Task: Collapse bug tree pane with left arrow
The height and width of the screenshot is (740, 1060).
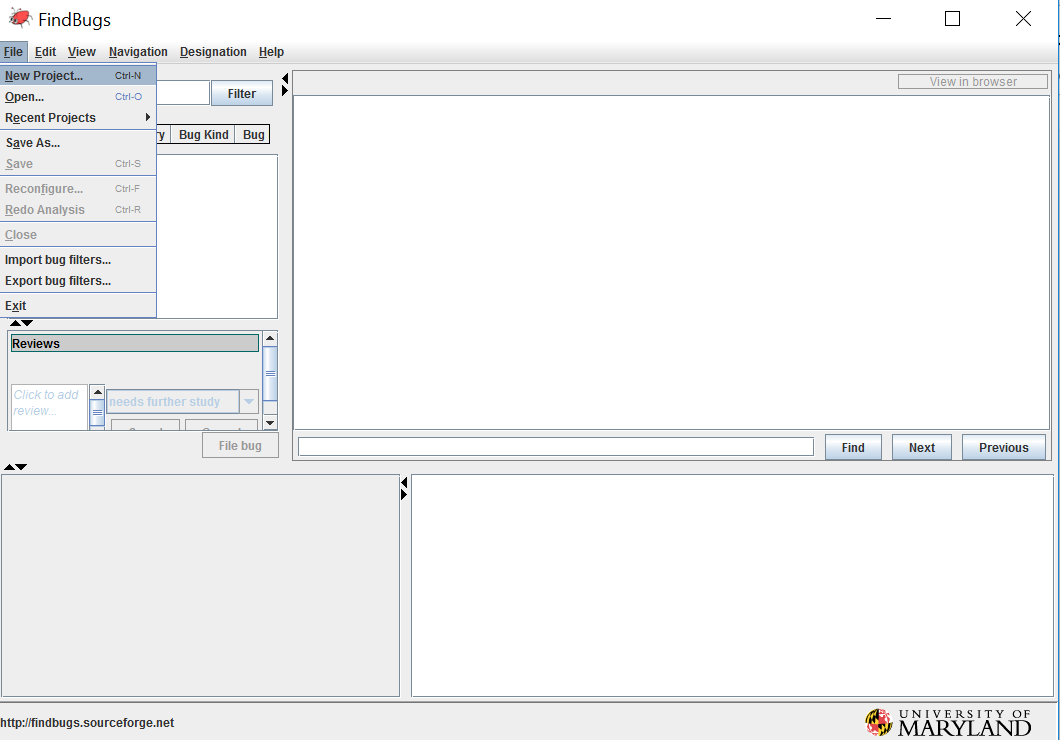Action: [x=285, y=78]
